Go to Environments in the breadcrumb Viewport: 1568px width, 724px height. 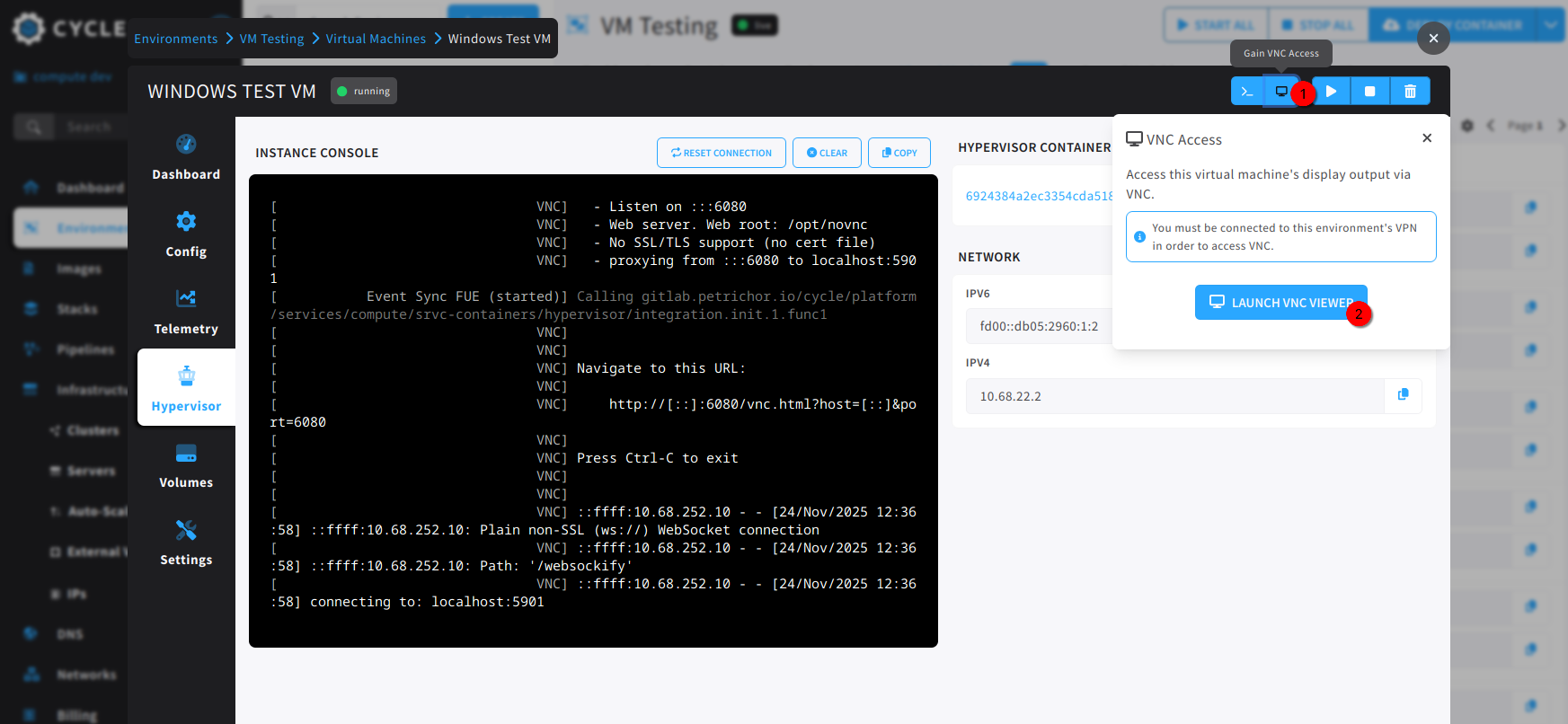click(176, 39)
